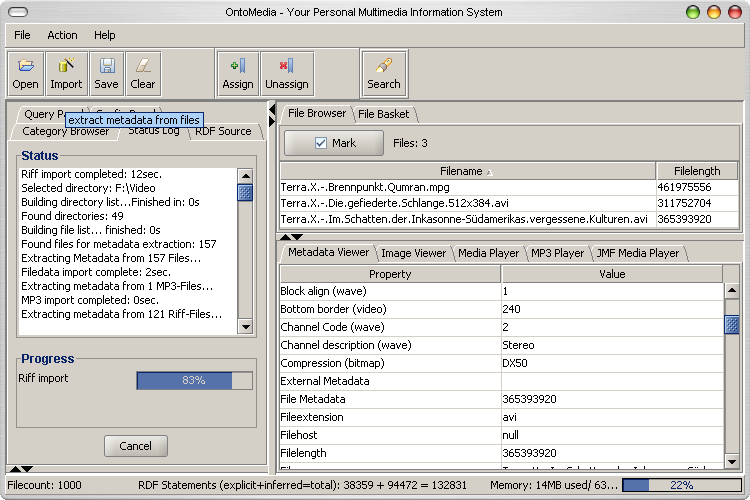Image resolution: width=750 pixels, height=500 pixels.
Task: Click the RDF Statements status bar text
Action: tap(302, 485)
